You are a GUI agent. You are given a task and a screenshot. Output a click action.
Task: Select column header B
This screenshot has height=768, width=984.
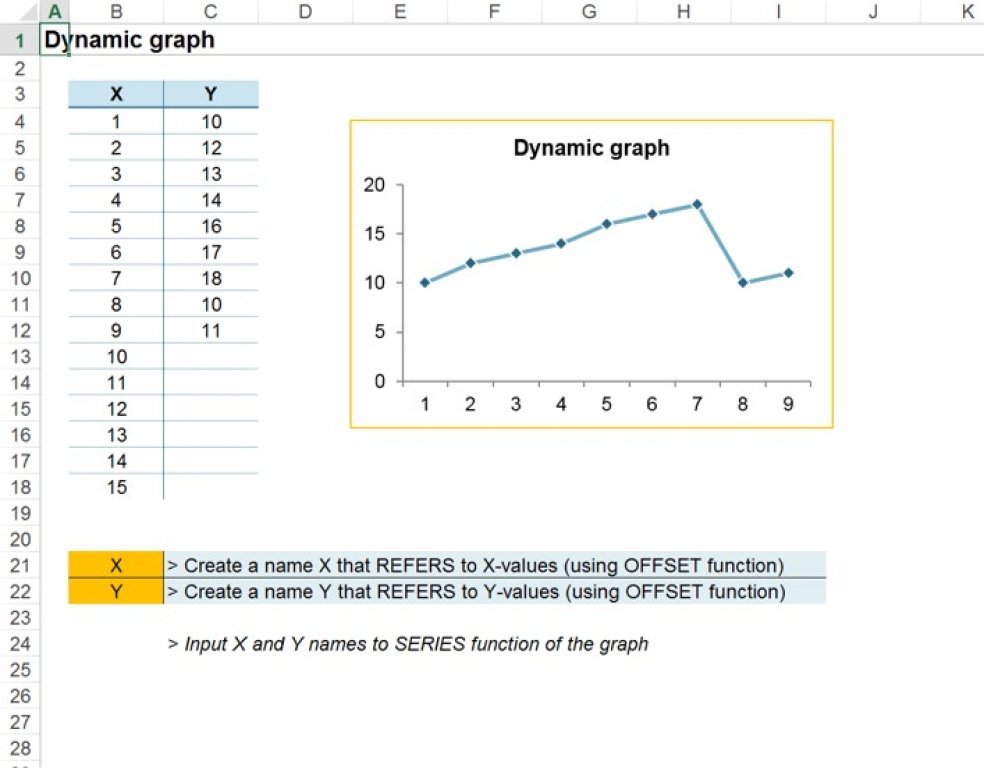tap(116, 9)
